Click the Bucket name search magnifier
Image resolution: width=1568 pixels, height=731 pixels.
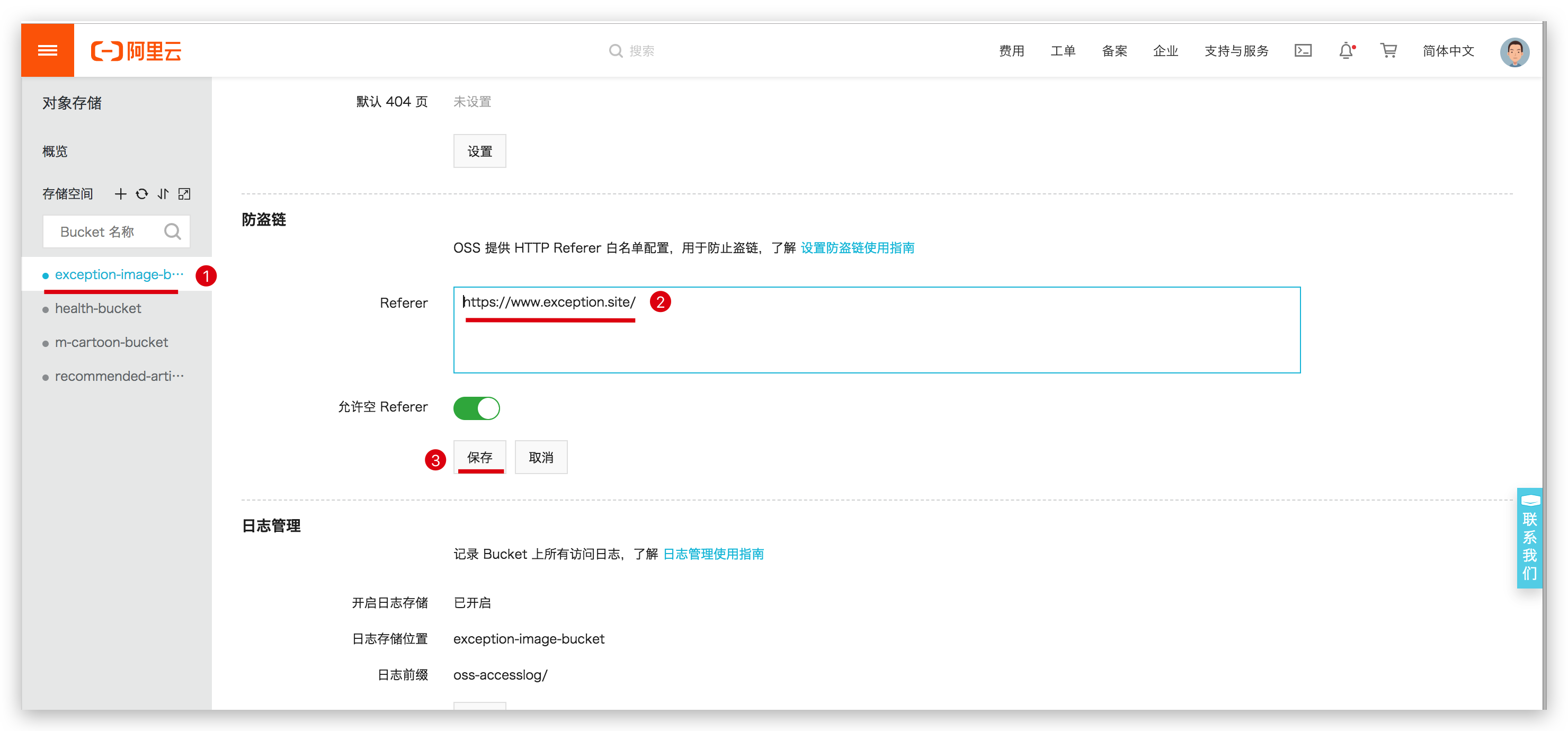(x=172, y=231)
